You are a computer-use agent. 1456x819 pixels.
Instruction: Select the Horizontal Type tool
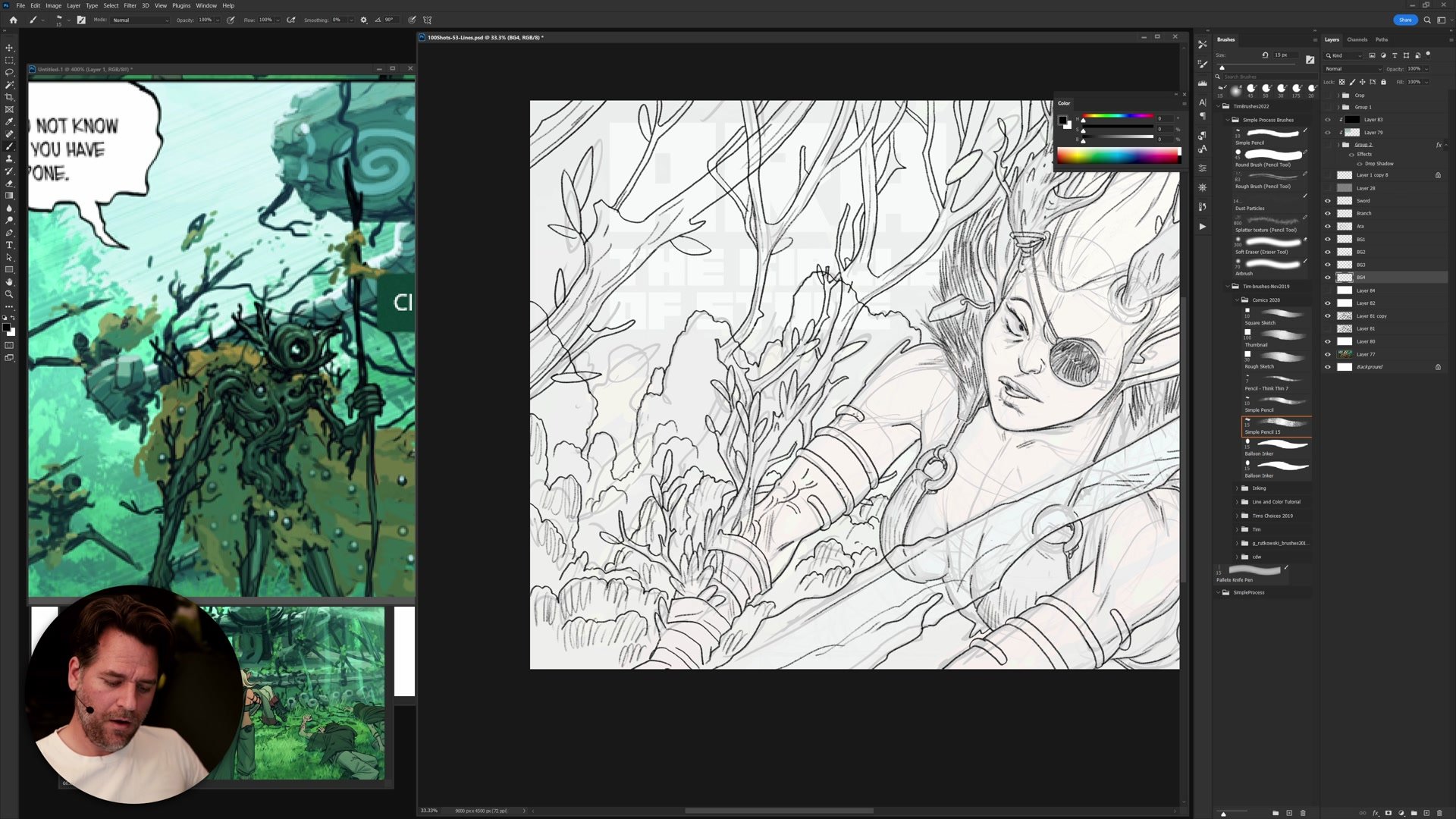(9, 245)
